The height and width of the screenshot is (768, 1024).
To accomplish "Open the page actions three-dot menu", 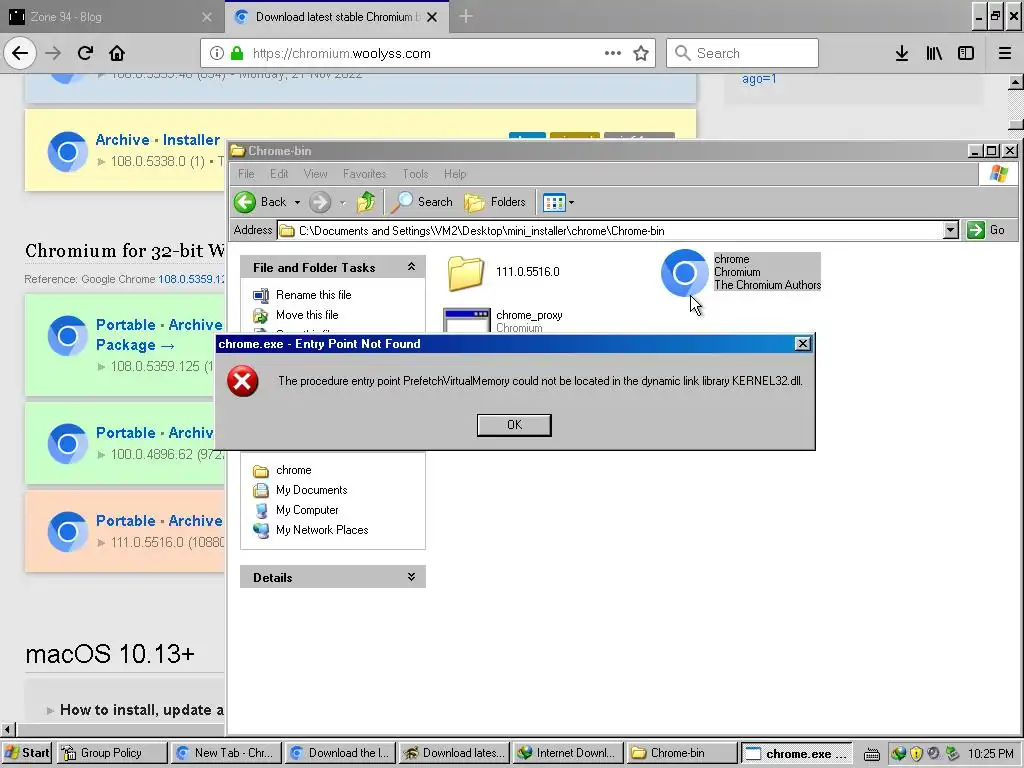I will pyautogui.click(x=613, y=53).
